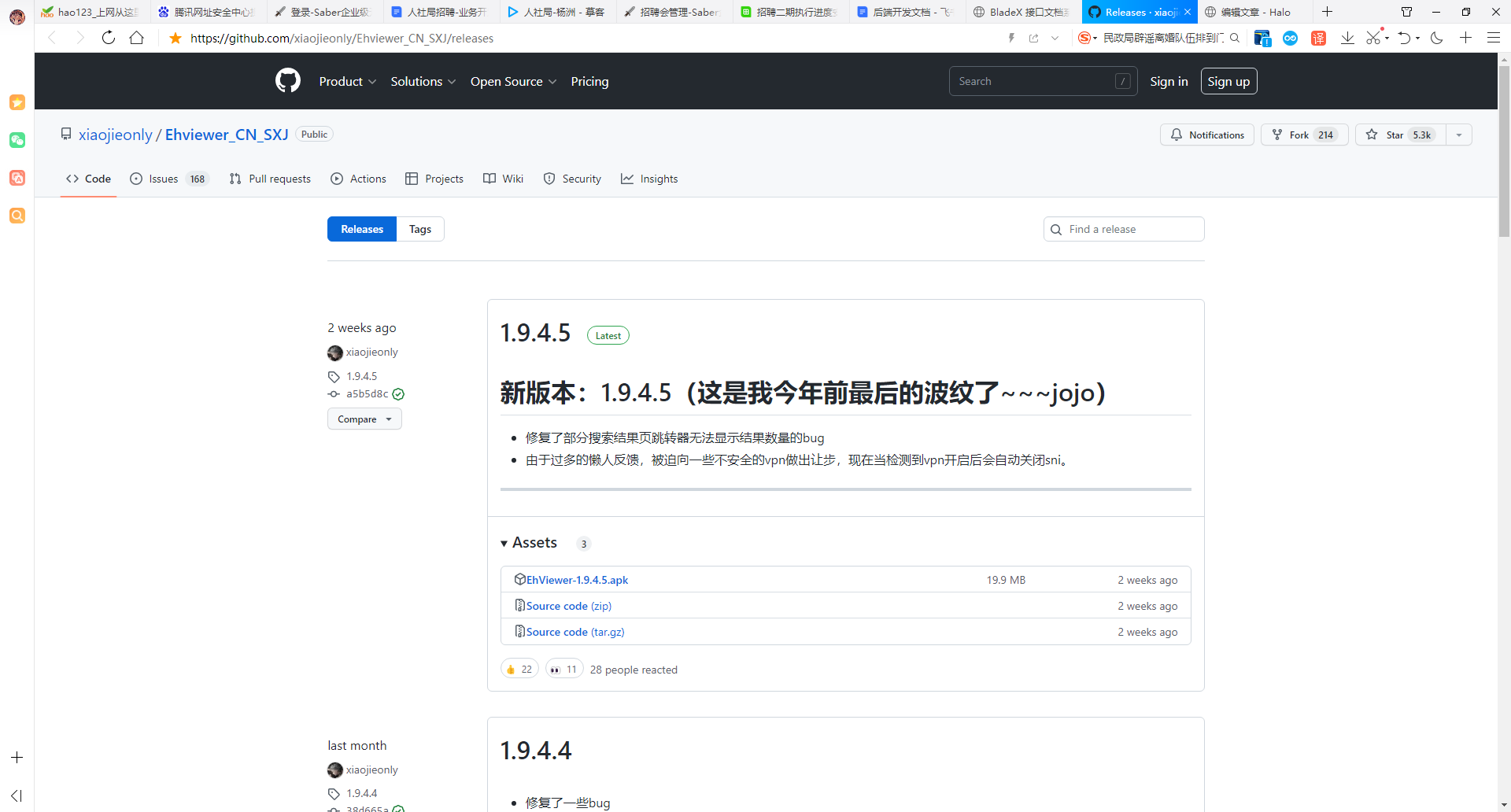Click the orange search sidebar icon

coord(17,216)
